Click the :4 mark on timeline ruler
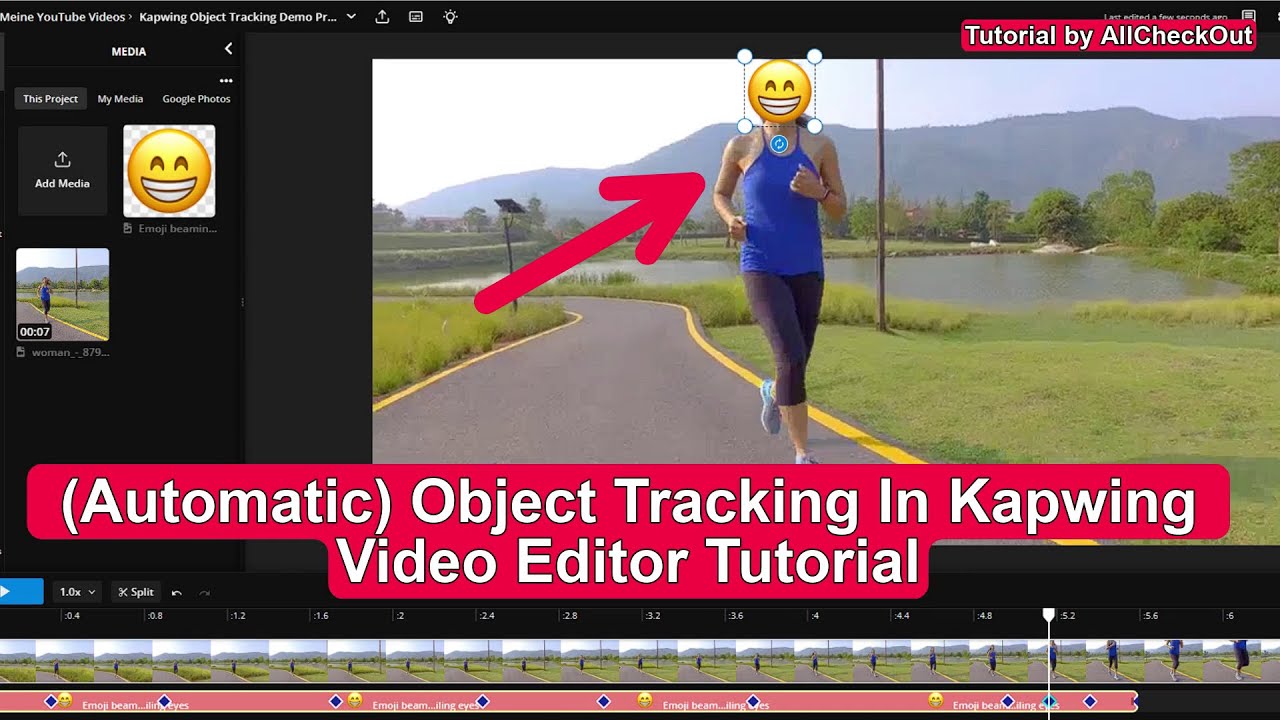 click(815, 616)
